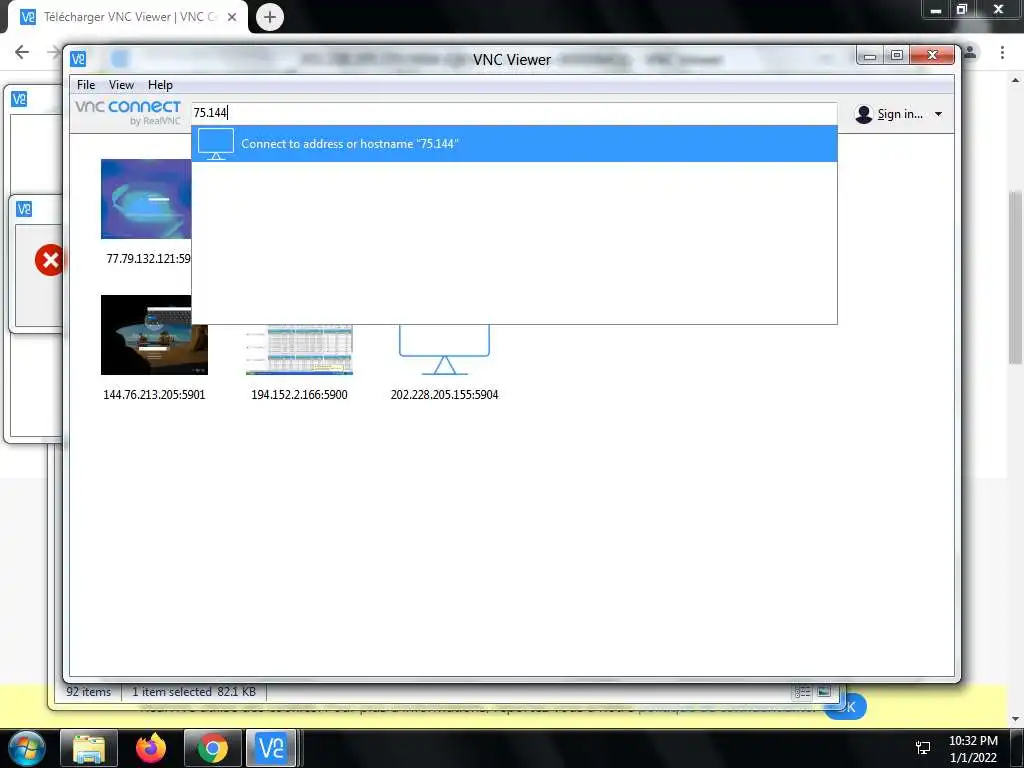
Task: Click the browser page vertical scrollbar
Action: tap(1015, 278)
